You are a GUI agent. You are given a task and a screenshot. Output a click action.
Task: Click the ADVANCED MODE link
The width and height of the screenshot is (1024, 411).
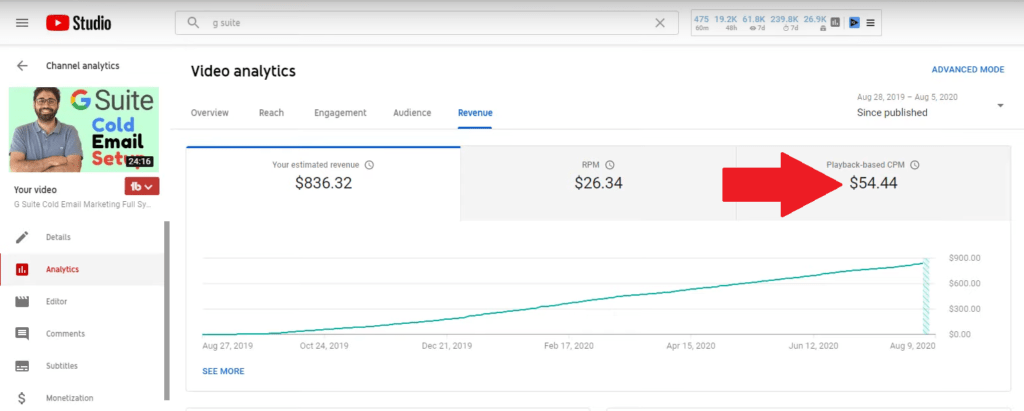[x=967, y=70]
